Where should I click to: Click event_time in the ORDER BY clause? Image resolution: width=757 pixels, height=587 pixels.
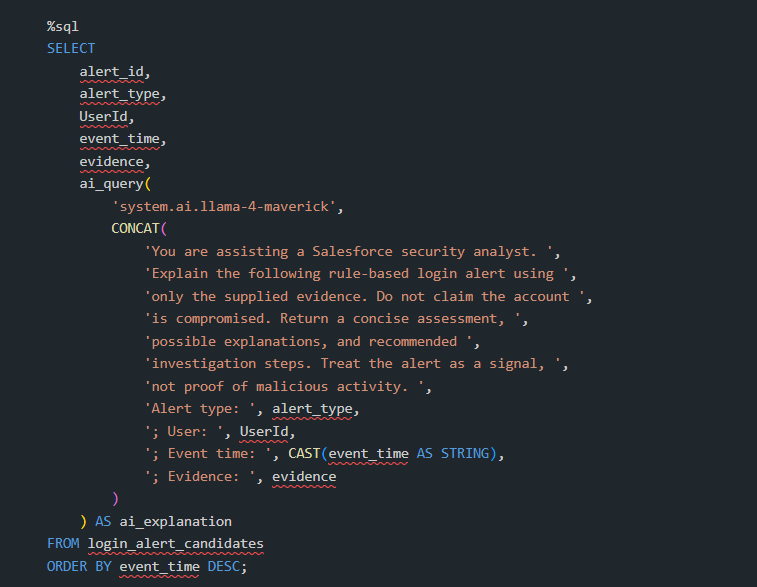(x=159, y=566)
